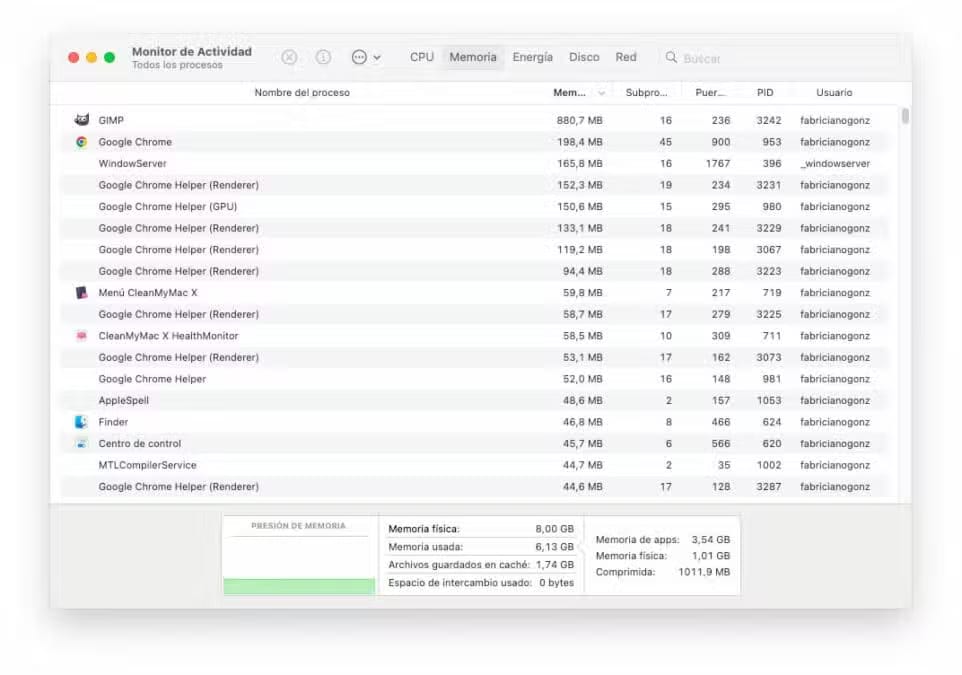Open the ellipsis actions menu icon

click(x=359, y=57)
